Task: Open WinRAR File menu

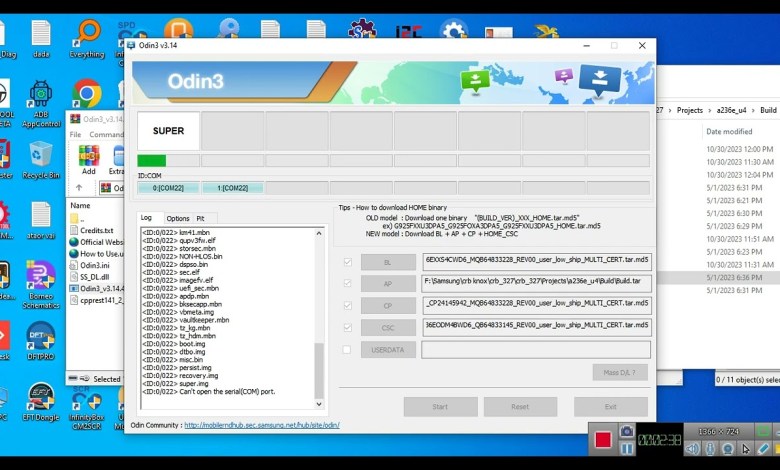Action: point(75,134)
